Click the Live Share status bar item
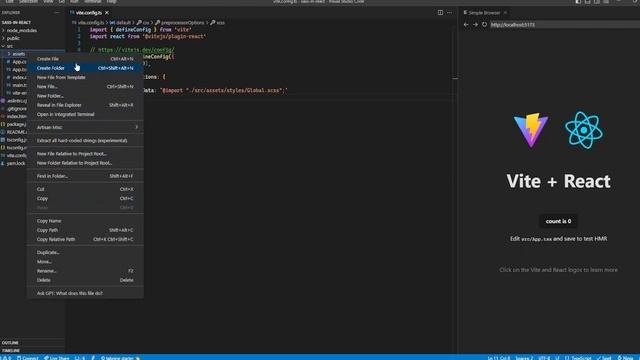The width and height of the screenshot is (640, 360). tap(56, 358)
